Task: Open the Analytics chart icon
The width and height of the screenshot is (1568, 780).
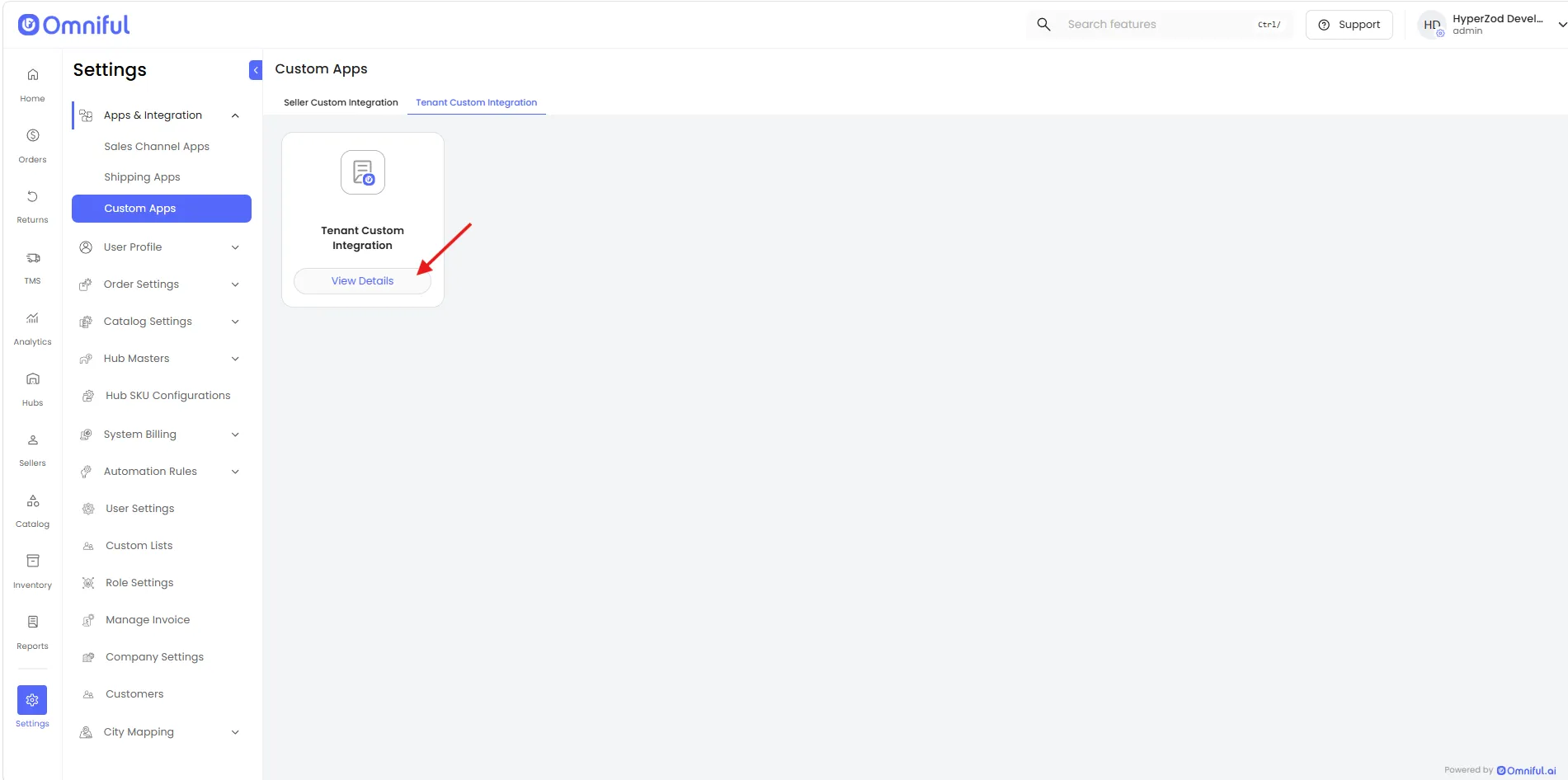Action: point(33,318)
